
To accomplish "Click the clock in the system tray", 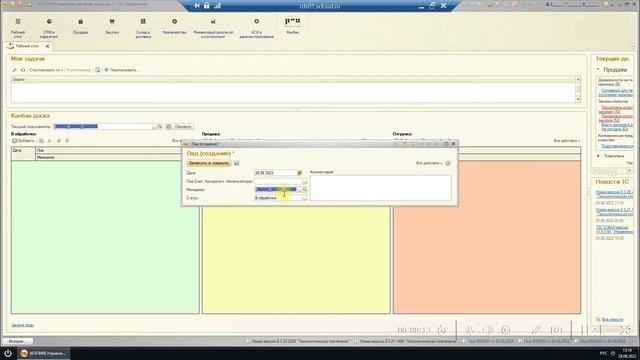I will click(x=628, y=353).
